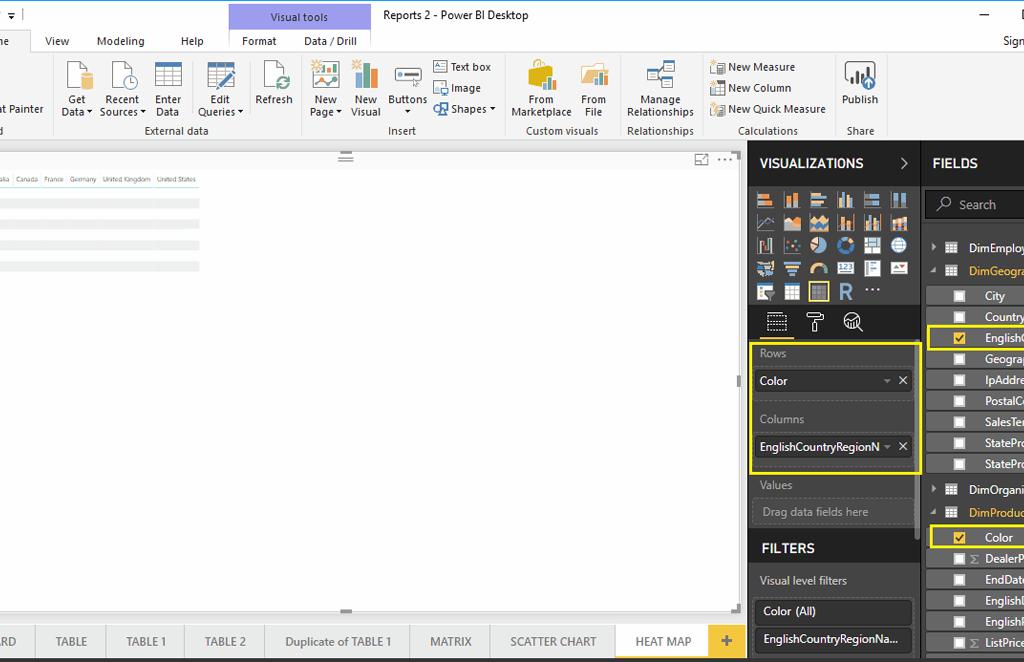Check the City field checkbox
1024x662 pixels.
click(959, 296)
